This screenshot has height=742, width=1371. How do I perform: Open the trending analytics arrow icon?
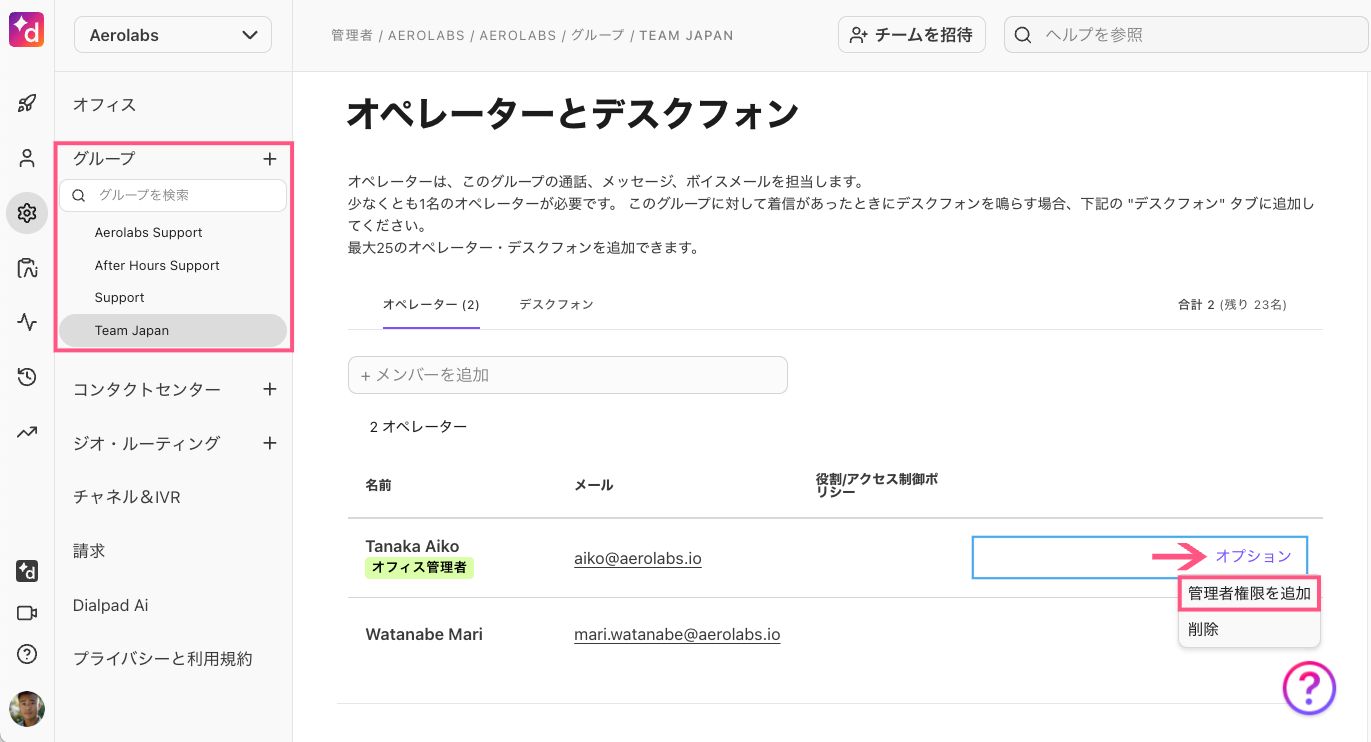tap(27, 432)
